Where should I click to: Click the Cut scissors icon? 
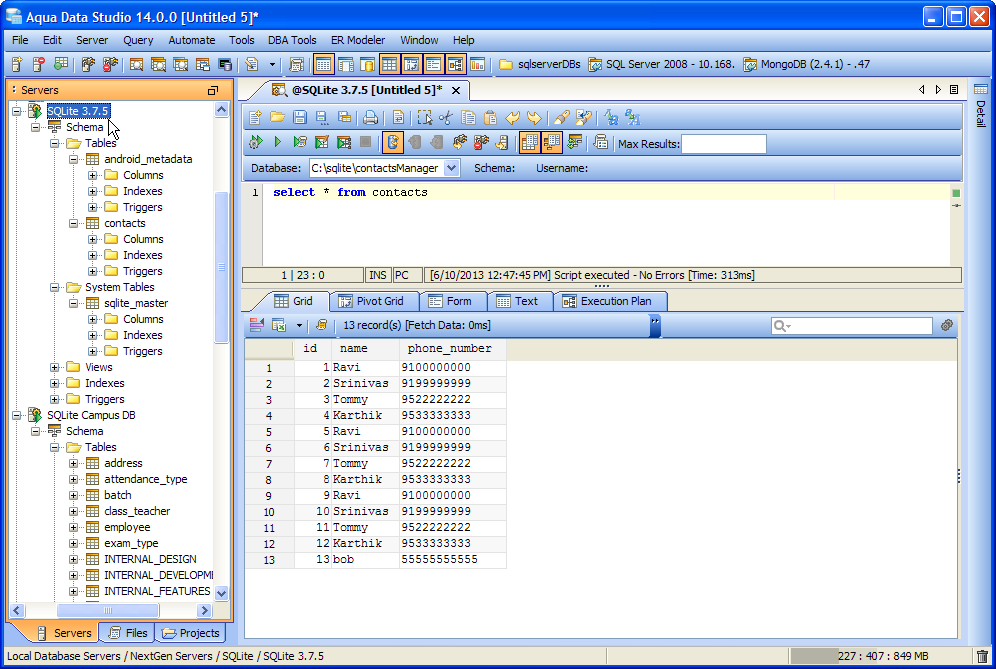click(x=446, y=118)
